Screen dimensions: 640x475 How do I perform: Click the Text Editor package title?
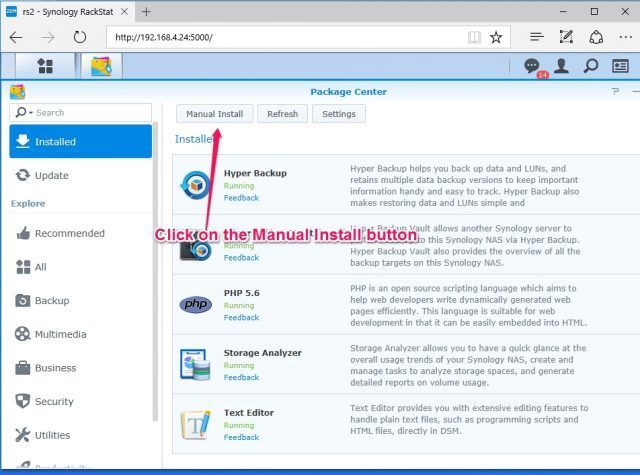pos(249,413)
